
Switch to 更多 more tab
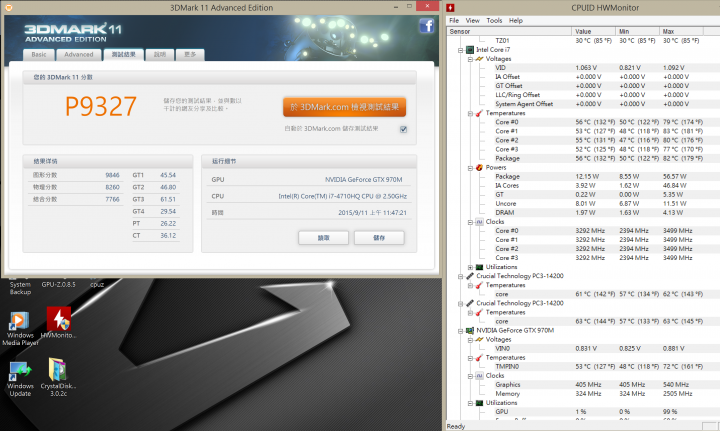tap(190, 55)
